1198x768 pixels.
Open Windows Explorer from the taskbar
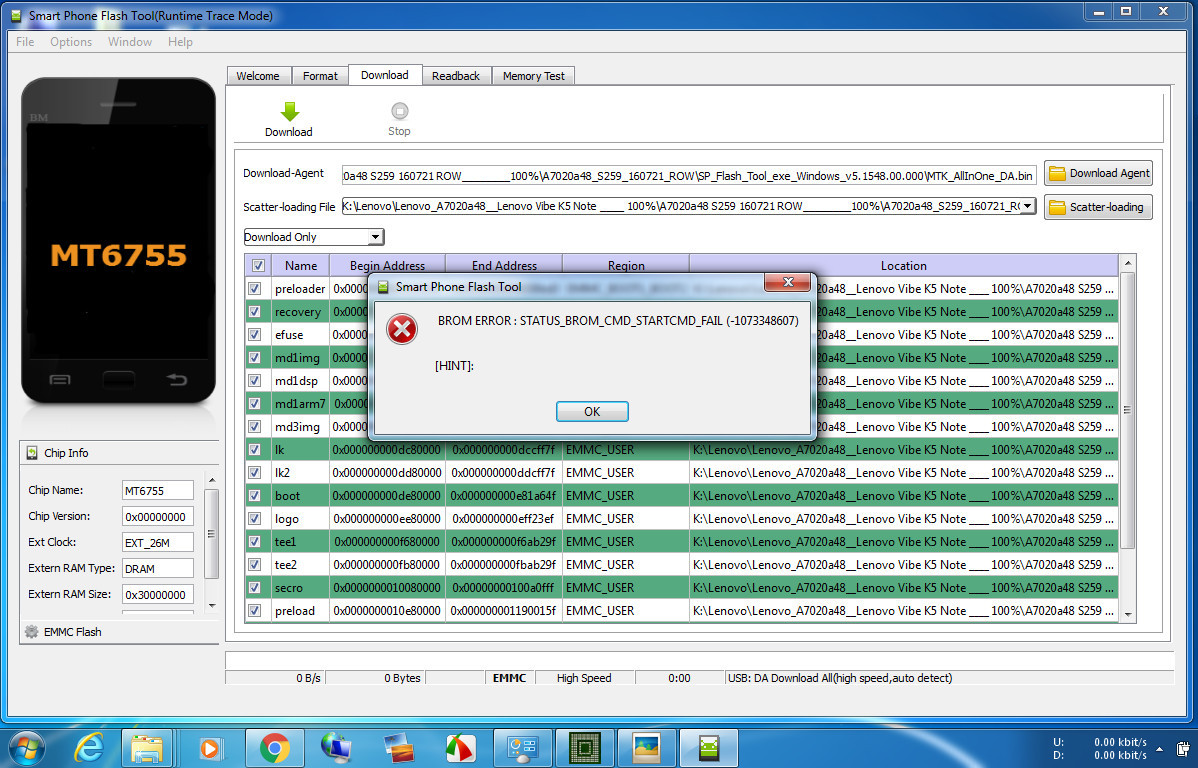point(147,747)
